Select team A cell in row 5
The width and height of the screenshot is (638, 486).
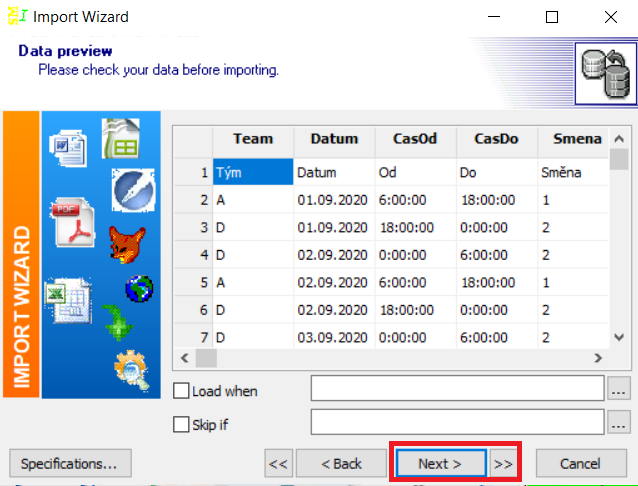point(253,282)
